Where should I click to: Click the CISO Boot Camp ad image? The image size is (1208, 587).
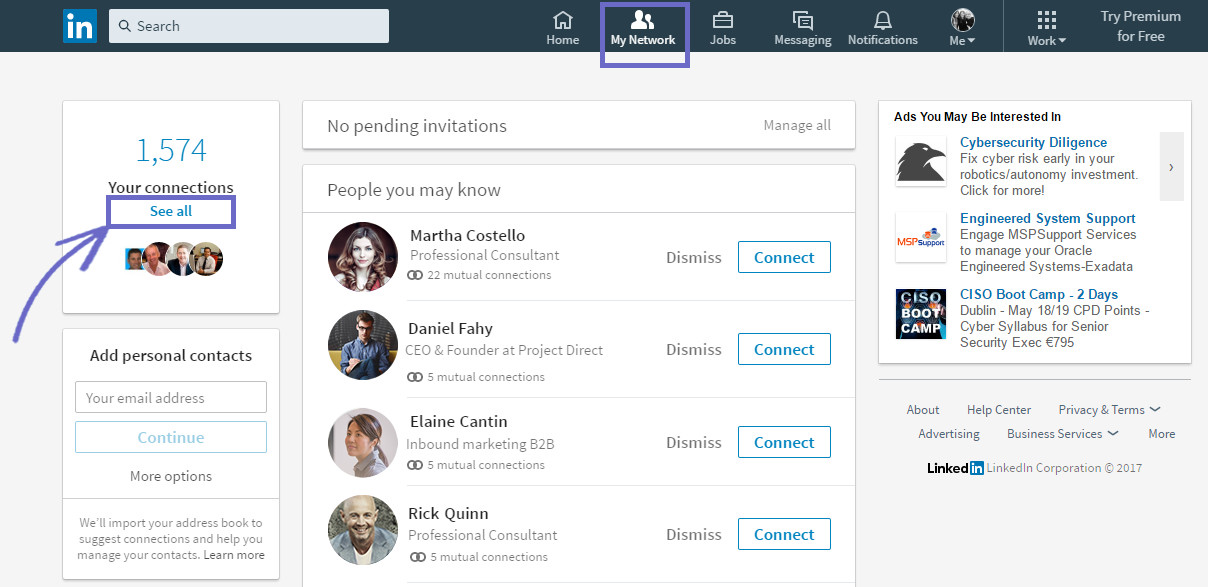921,314
